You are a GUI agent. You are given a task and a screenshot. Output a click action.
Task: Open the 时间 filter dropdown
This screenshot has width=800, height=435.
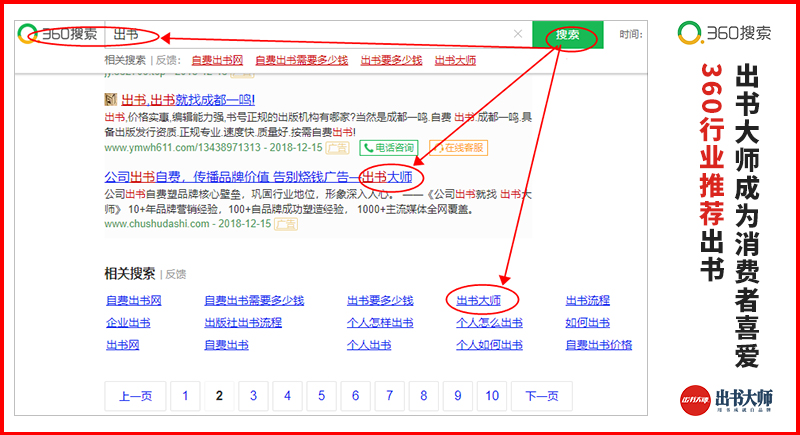pyautogui.click(x=631, y=35)
